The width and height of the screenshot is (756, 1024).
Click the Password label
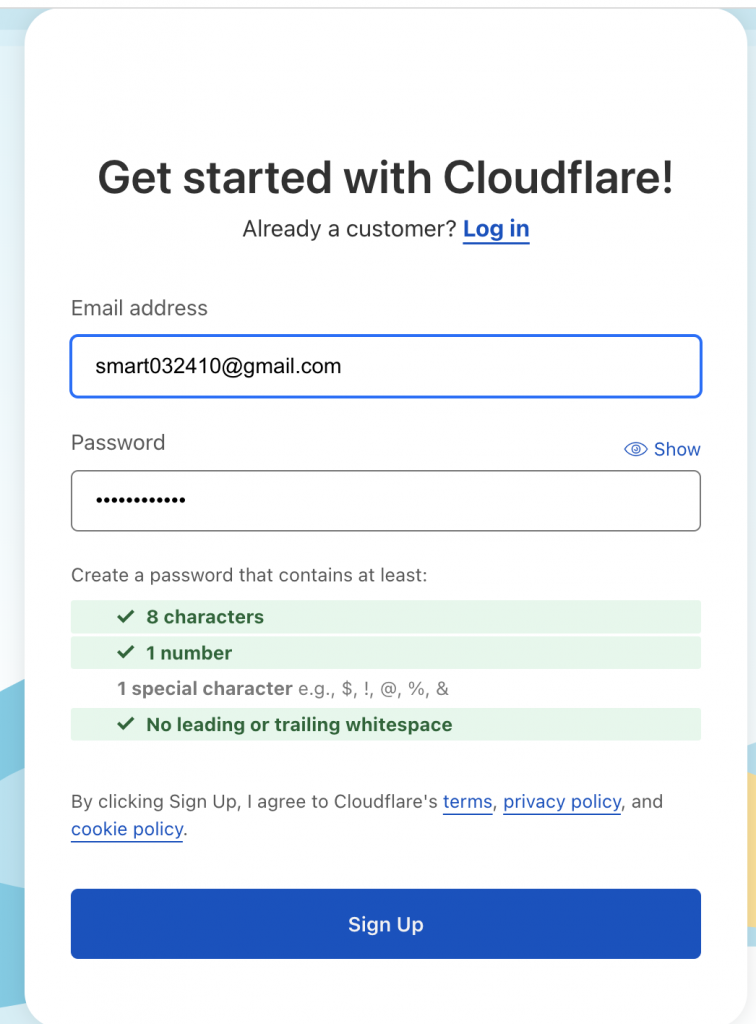pos(118,443)
